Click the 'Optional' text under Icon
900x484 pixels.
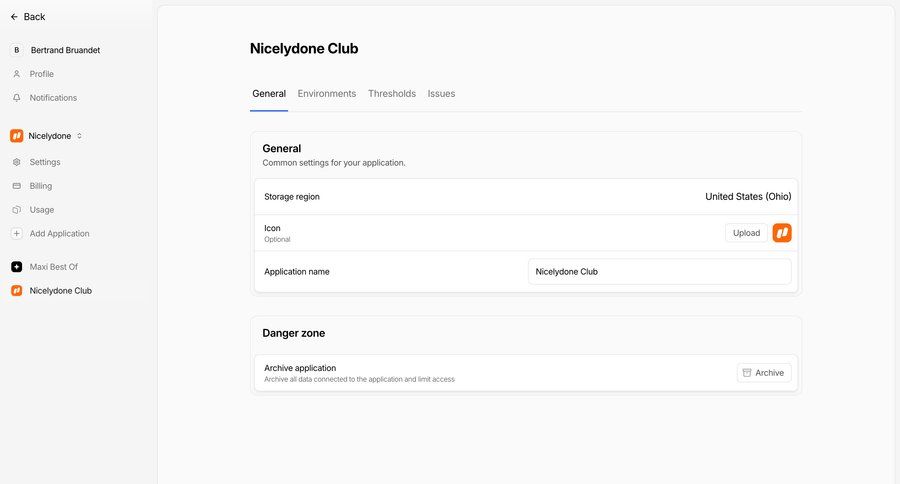277,239
